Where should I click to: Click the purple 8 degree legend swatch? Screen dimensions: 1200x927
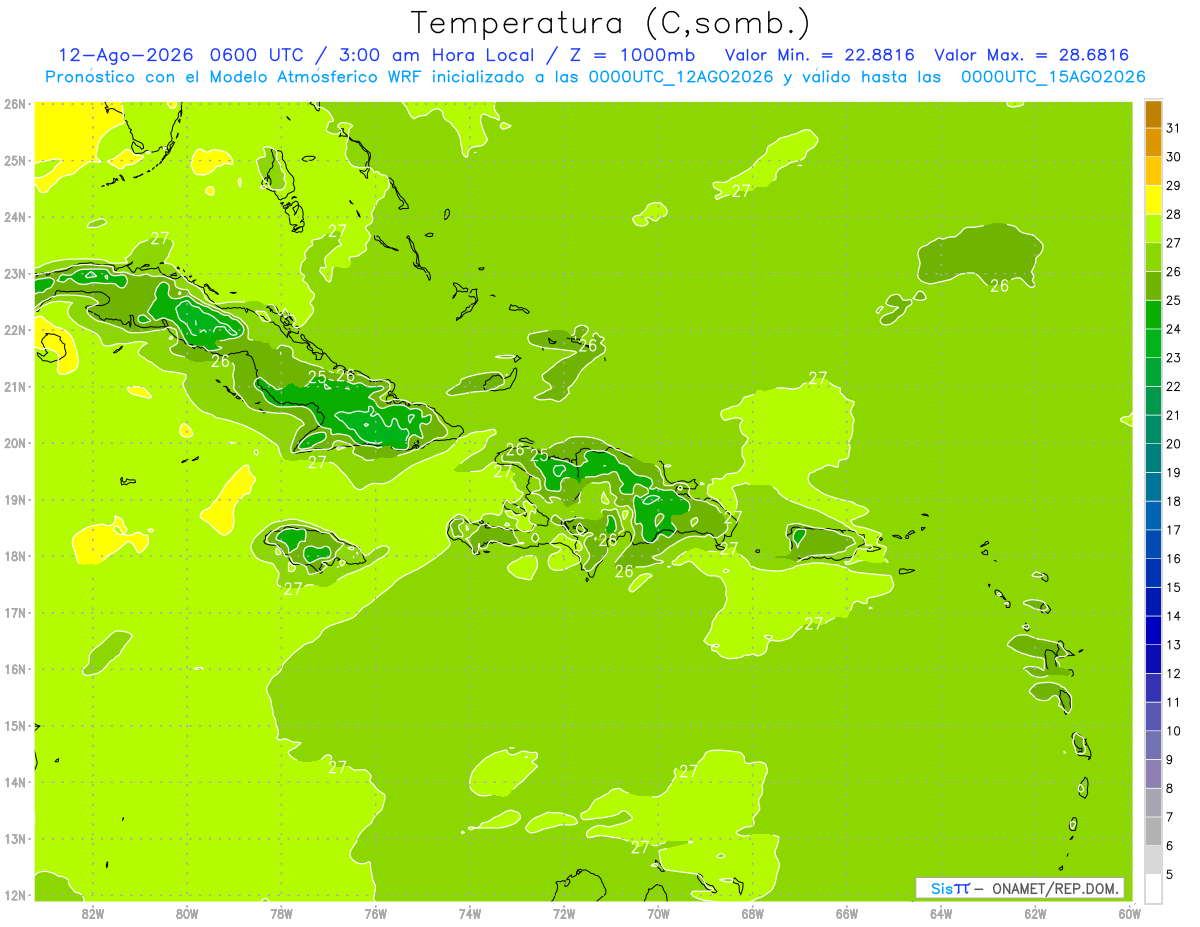click(1153, 774)
